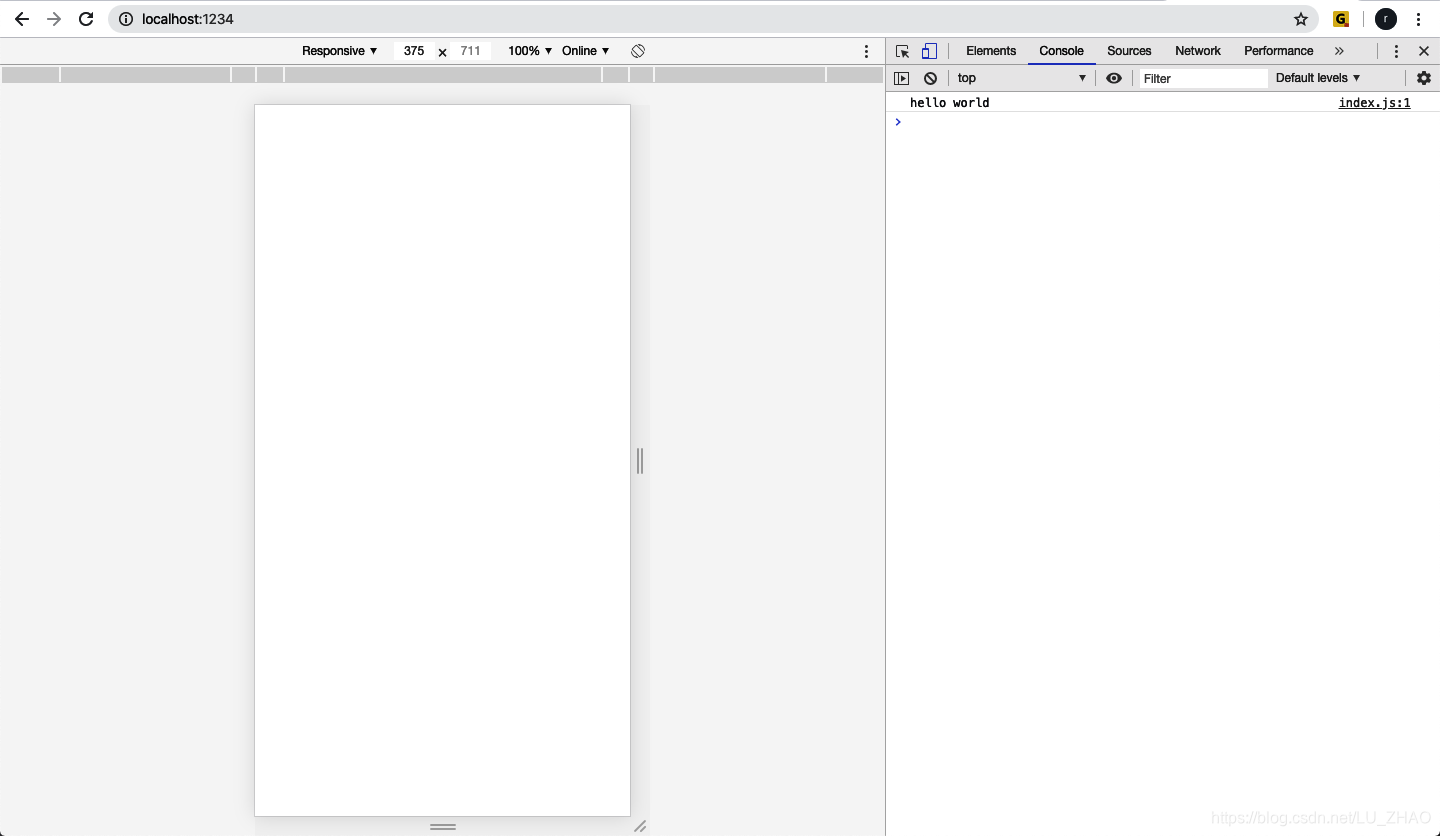View site information icon in address bar

pyautogui.click(x=126, y=19)
